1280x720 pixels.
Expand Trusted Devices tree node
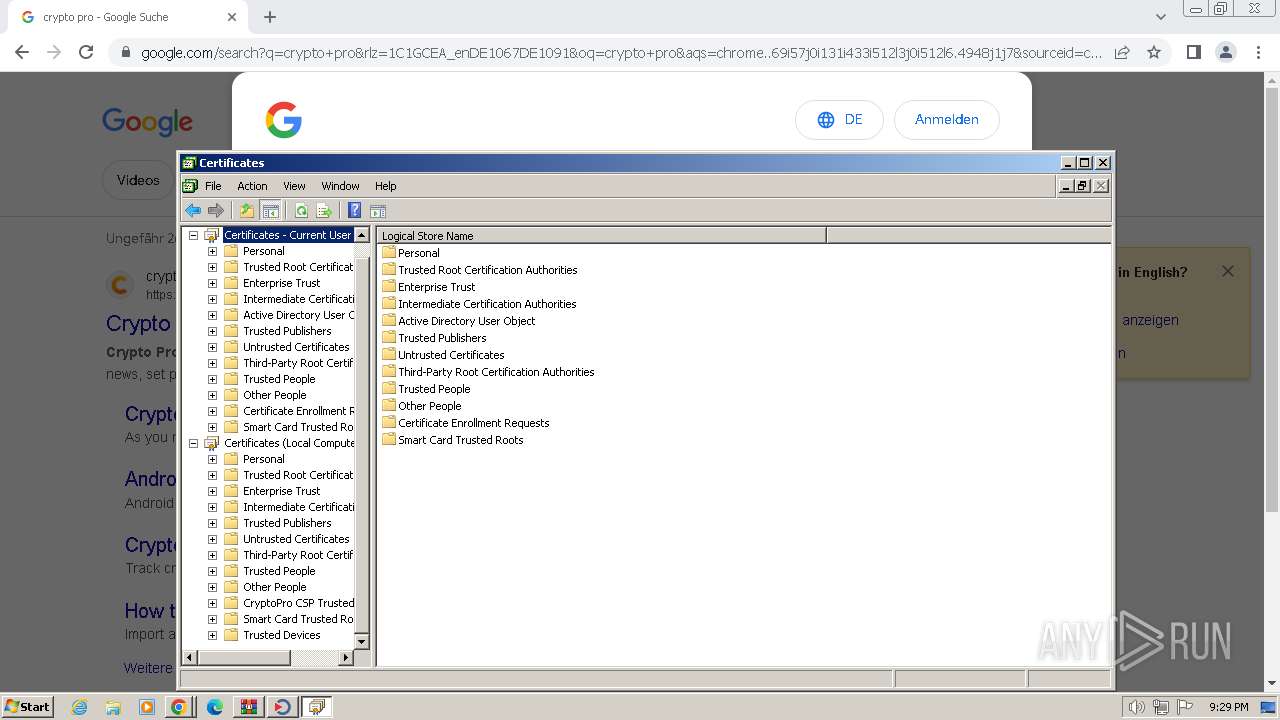click(212, 635)
